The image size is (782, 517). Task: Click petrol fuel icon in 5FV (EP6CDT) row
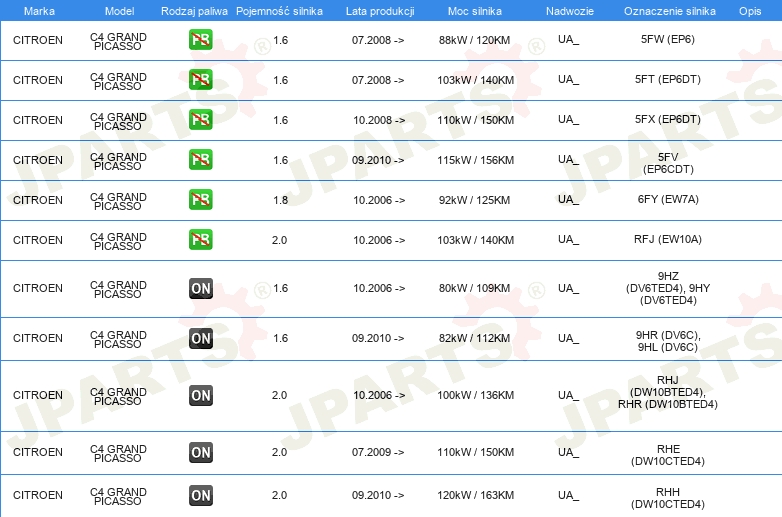pyautogui.click(x=201, y=160)
